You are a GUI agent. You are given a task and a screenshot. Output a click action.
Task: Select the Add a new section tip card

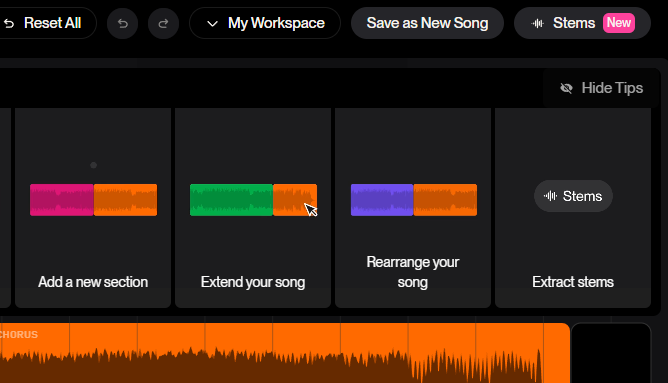(93, 207)
